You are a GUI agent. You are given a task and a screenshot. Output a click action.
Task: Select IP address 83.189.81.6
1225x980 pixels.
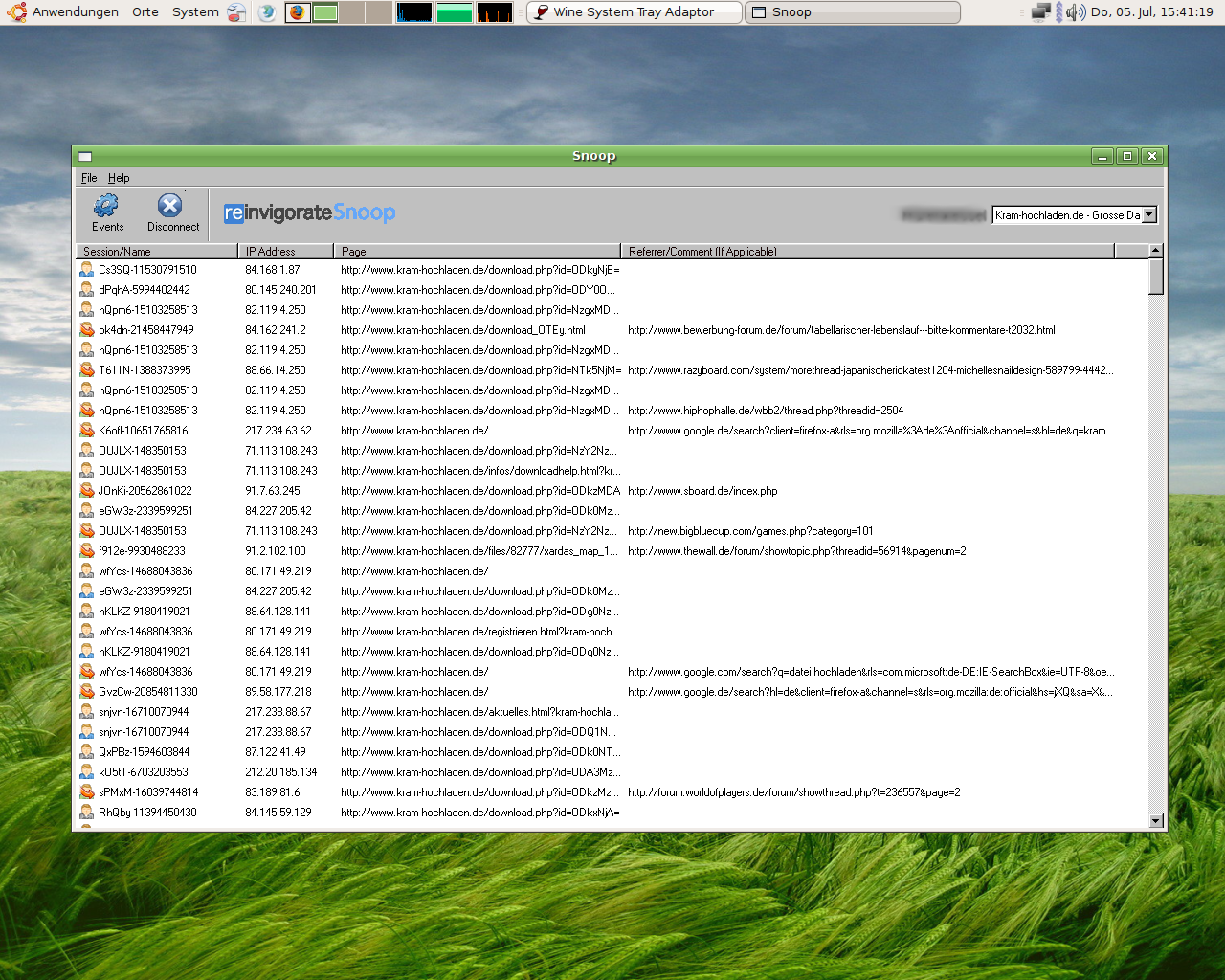[273, 792]
